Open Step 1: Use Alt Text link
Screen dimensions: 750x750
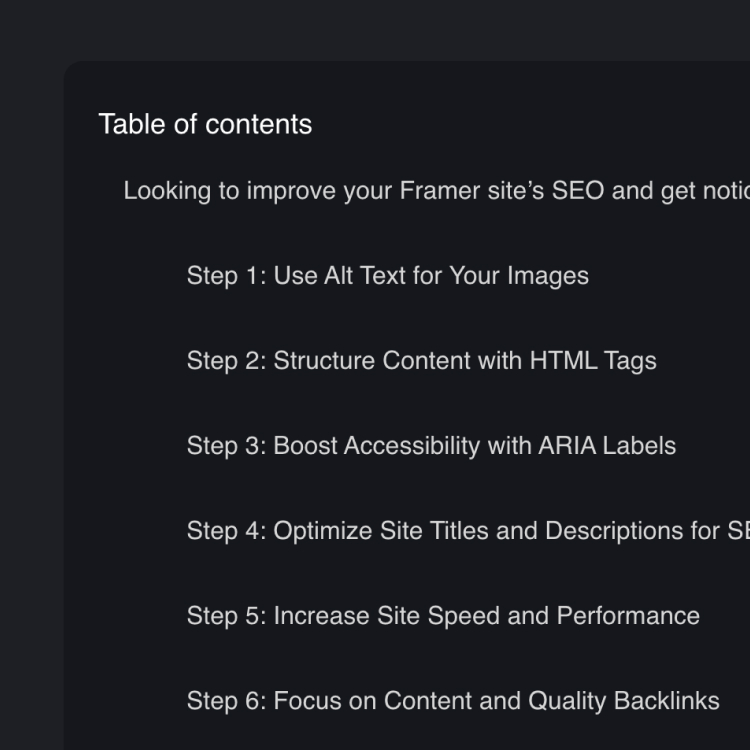387,275
